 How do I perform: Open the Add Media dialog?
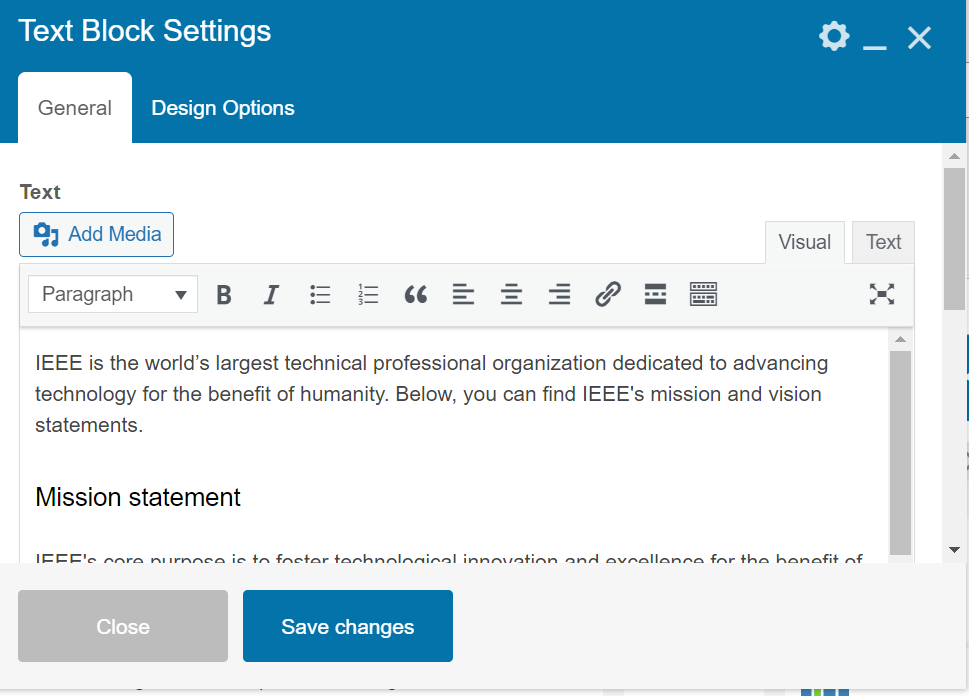click(96, 234)
